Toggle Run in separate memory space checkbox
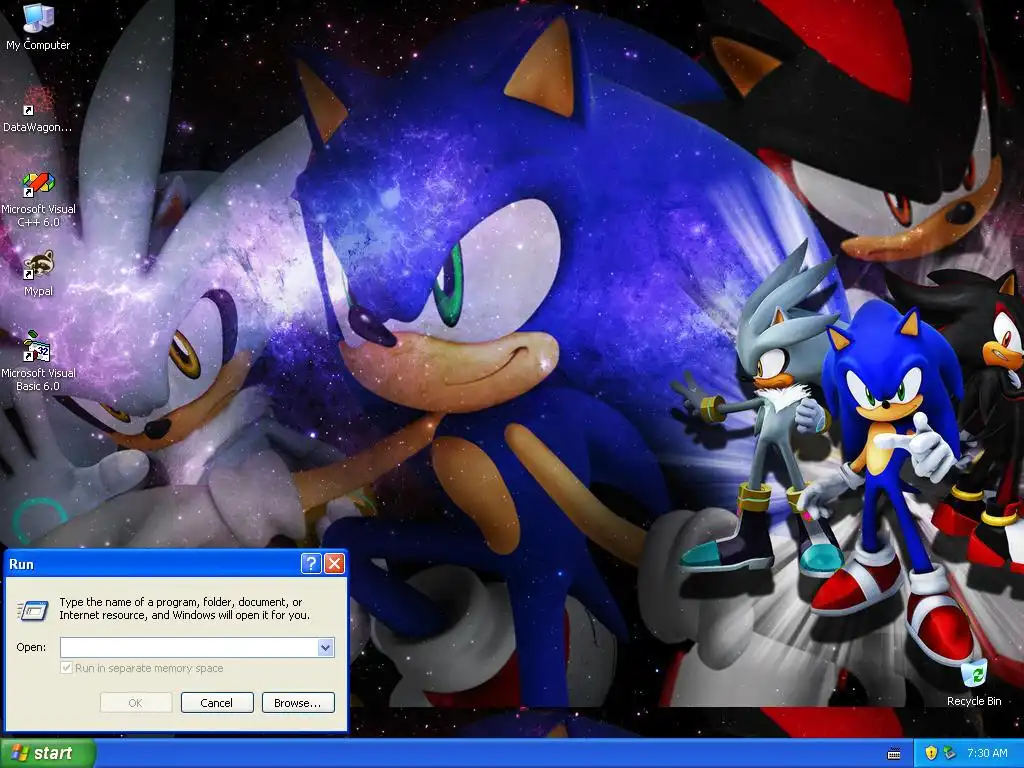The image size is (1024, 768). click(x=66, y=667)
